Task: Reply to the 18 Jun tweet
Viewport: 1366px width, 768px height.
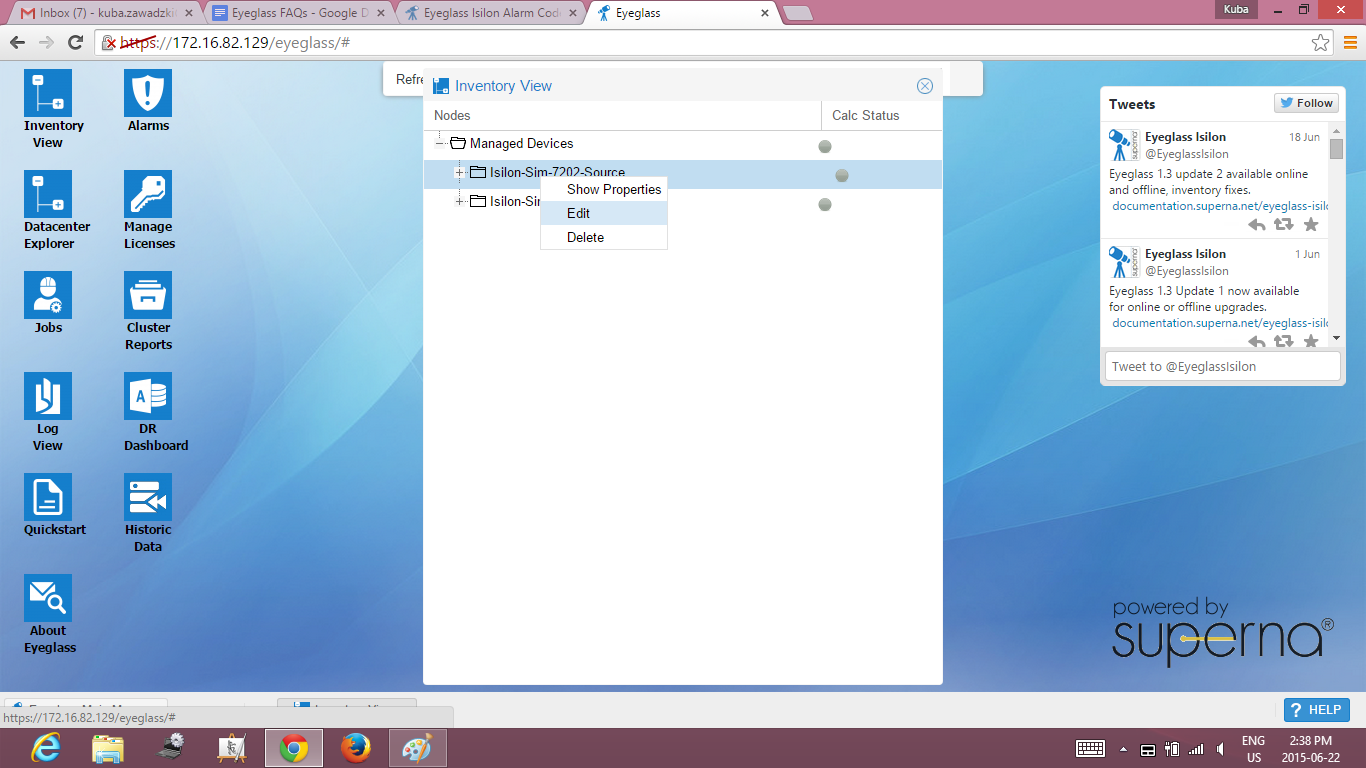Action: tap(1257, 225)
